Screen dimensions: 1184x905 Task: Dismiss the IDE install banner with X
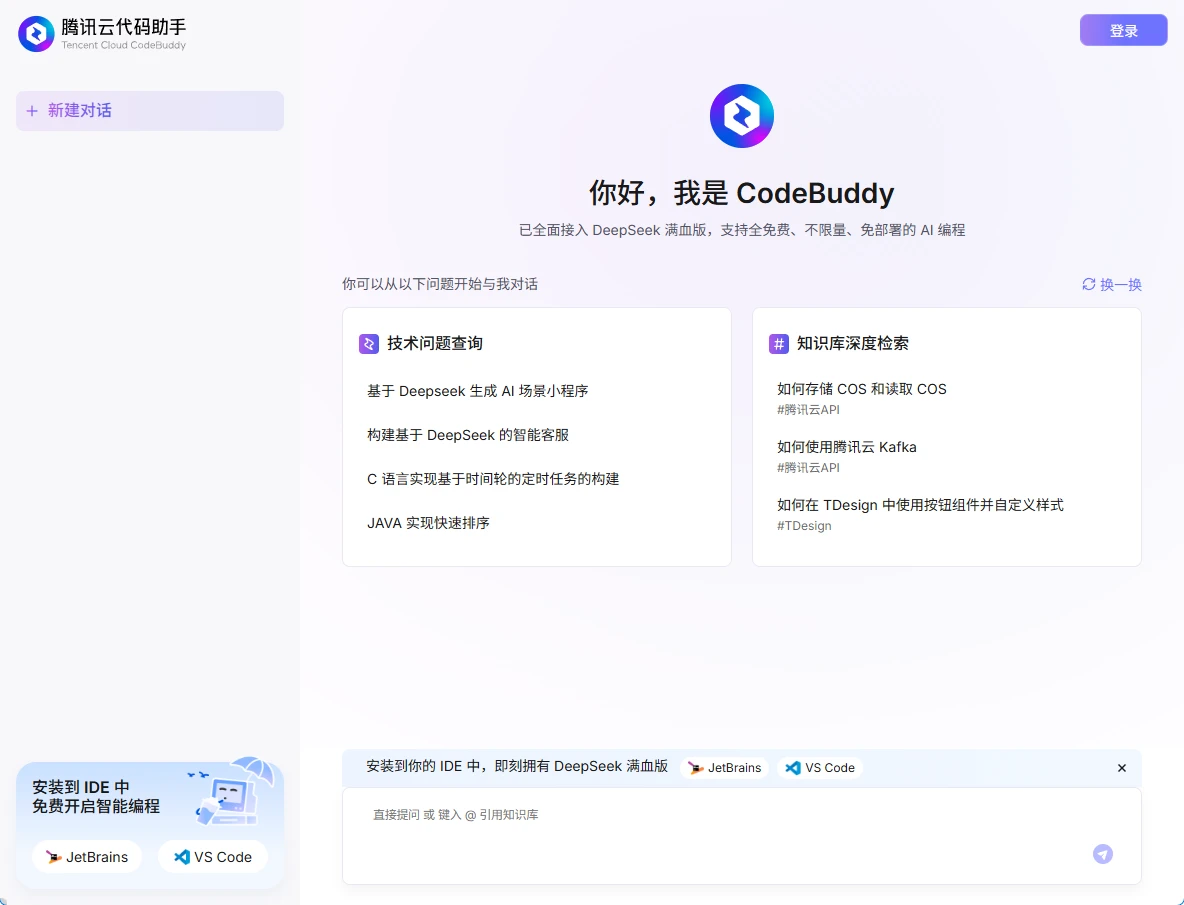[x=1121, y=768]
